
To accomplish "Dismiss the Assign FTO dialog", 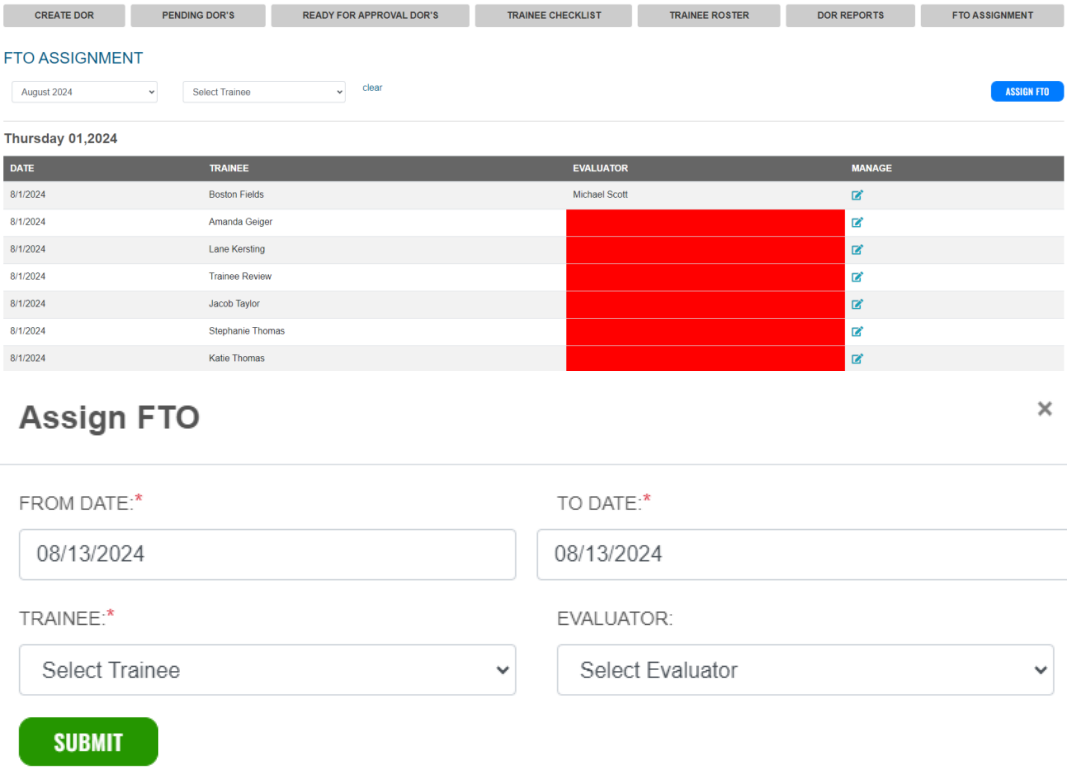I will [1044, 408].
